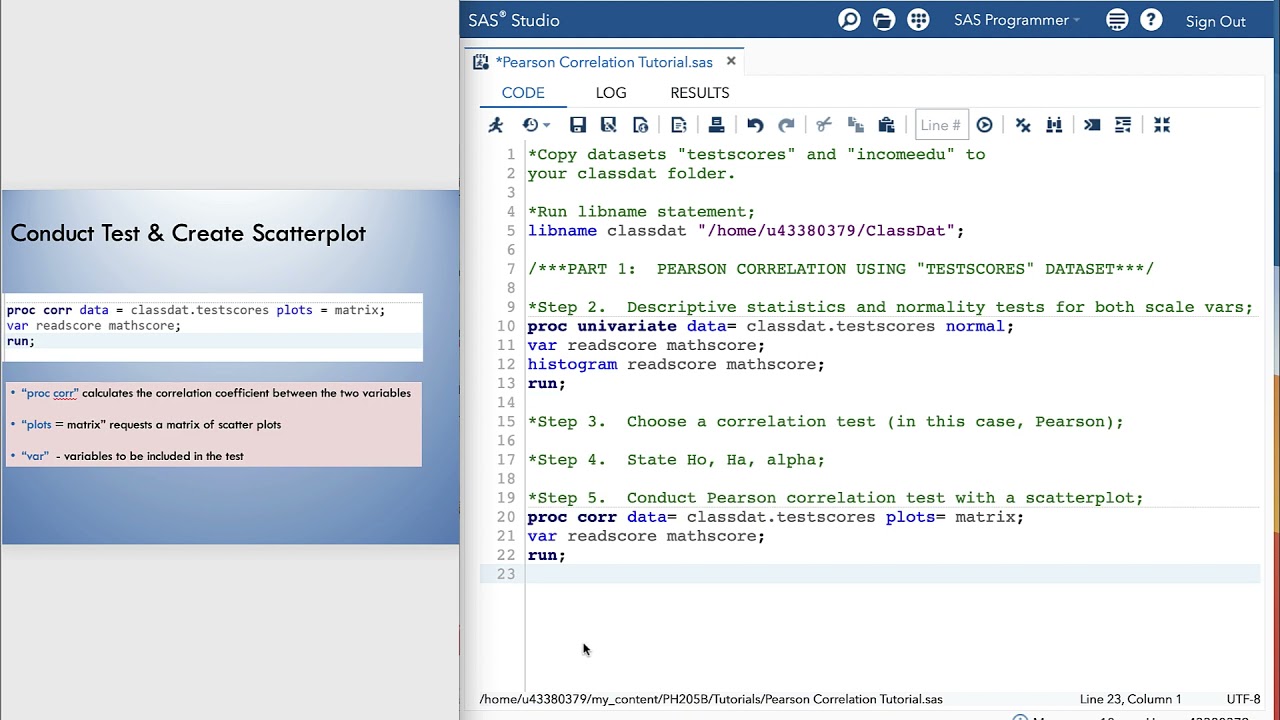Click the Sign Out link
1280x720 pixels.
[1216, 21]
